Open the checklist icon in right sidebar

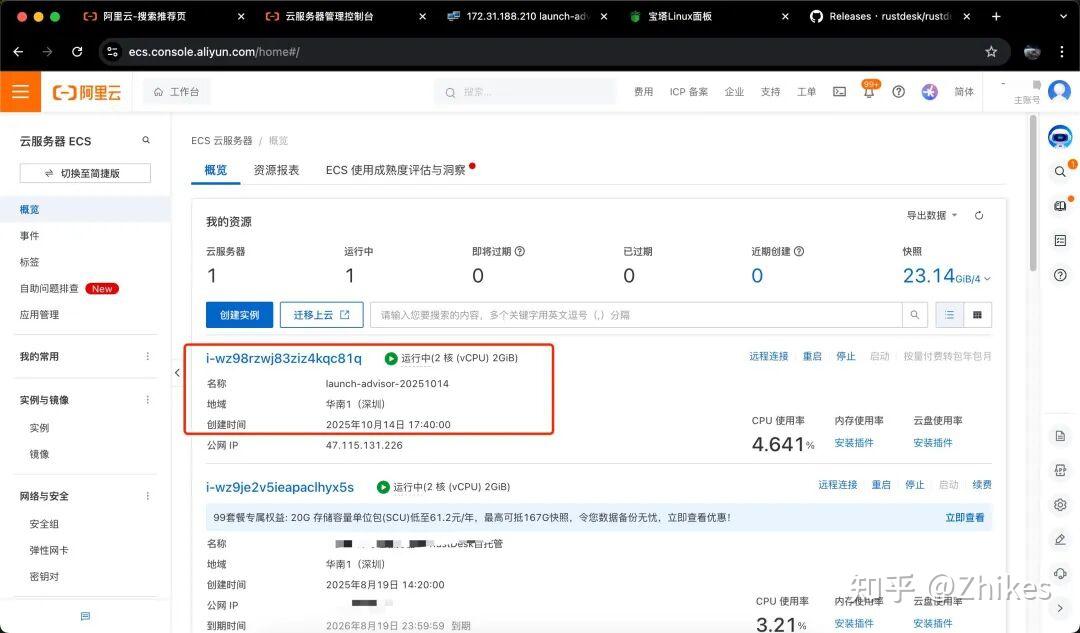1061,240
